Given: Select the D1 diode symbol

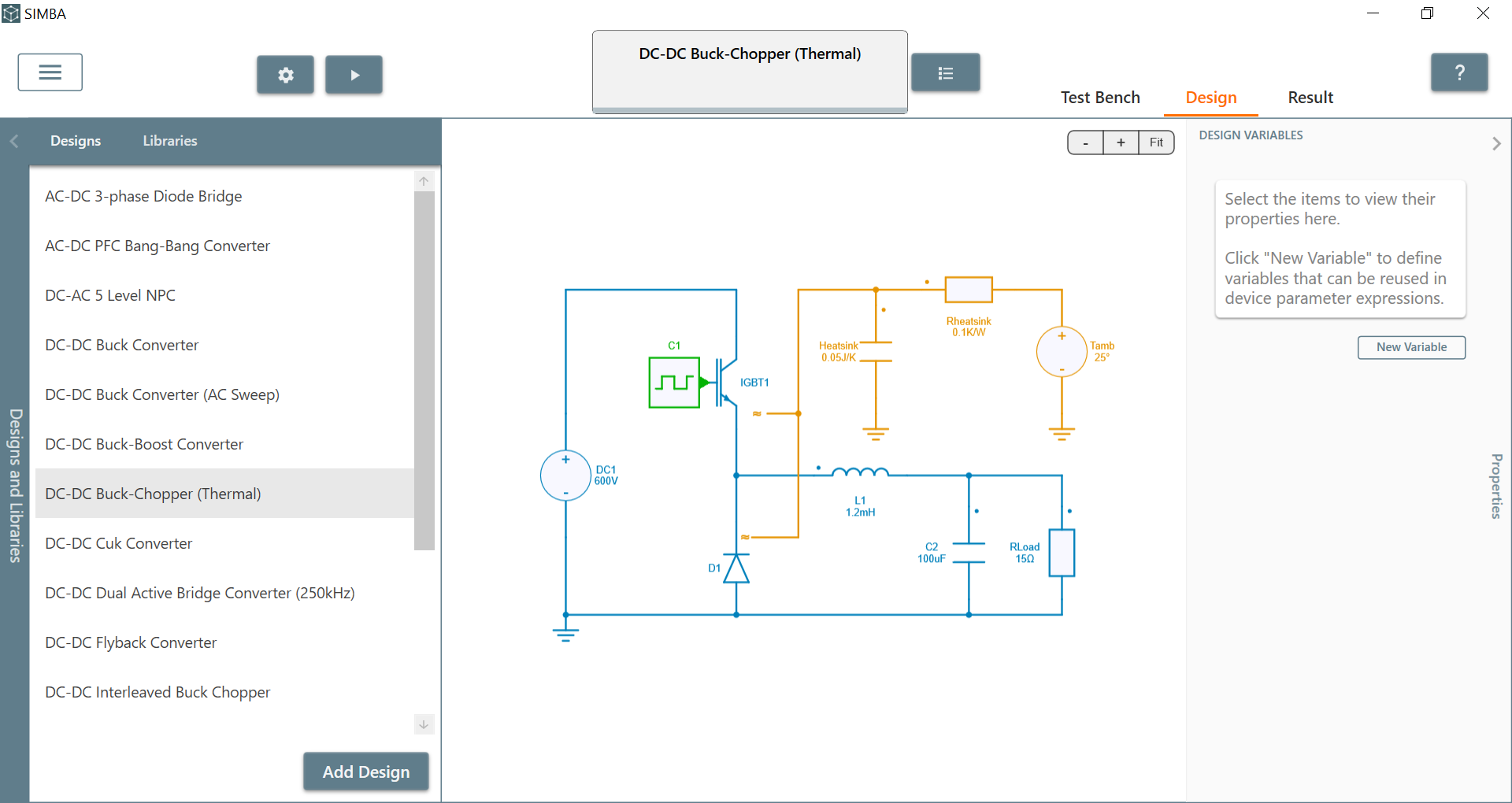Looking at the screenshot, I should click(736, 568).
